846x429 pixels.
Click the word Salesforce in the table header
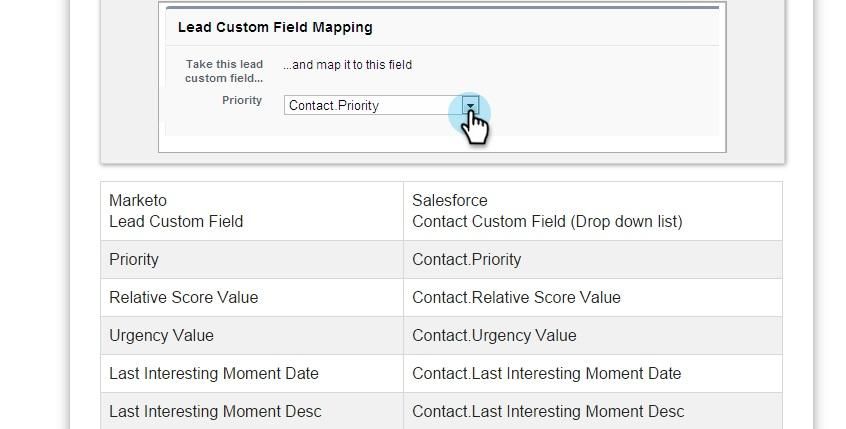pos(450,200)
